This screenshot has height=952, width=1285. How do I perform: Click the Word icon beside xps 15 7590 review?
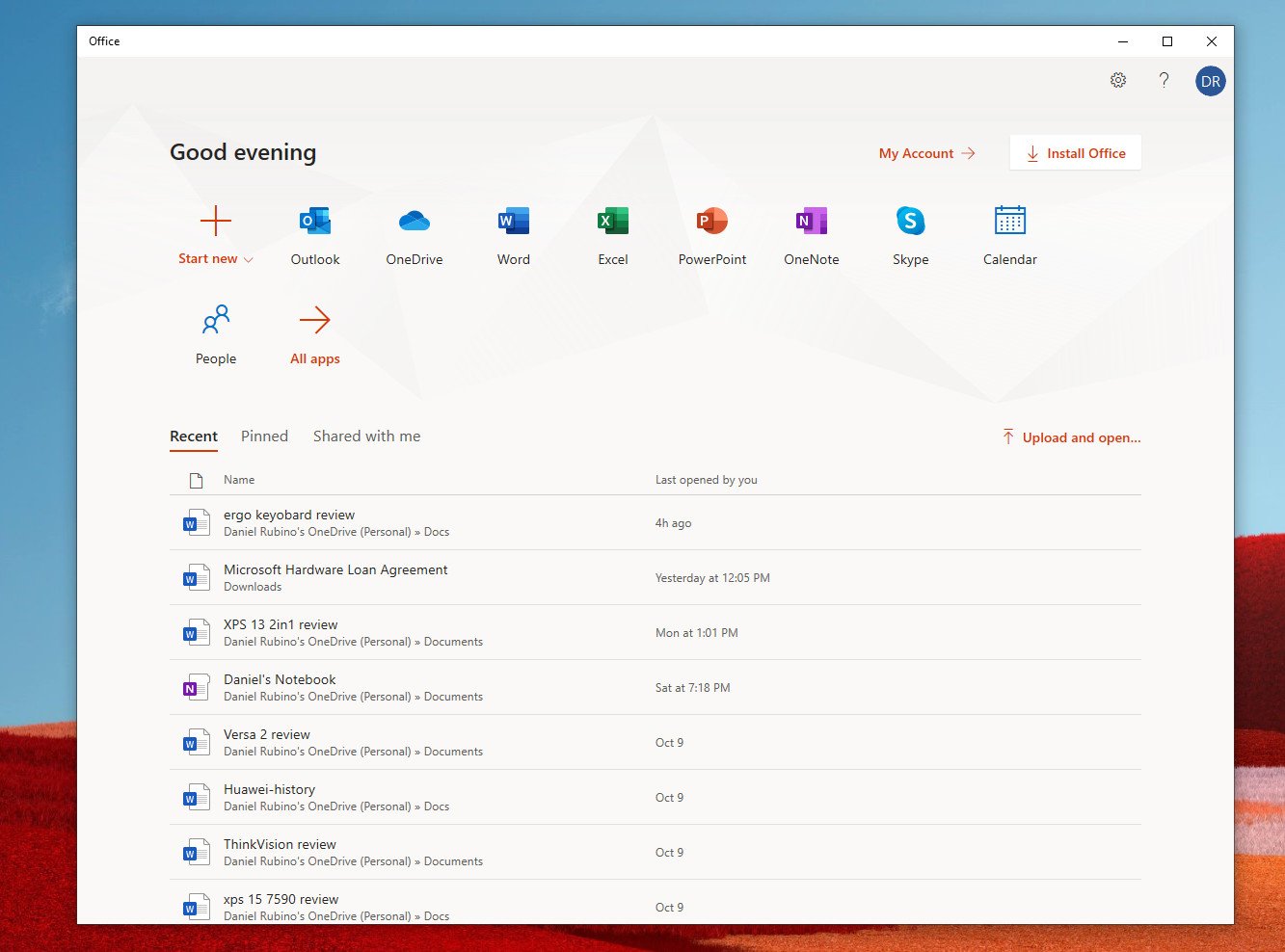point(196,907)
